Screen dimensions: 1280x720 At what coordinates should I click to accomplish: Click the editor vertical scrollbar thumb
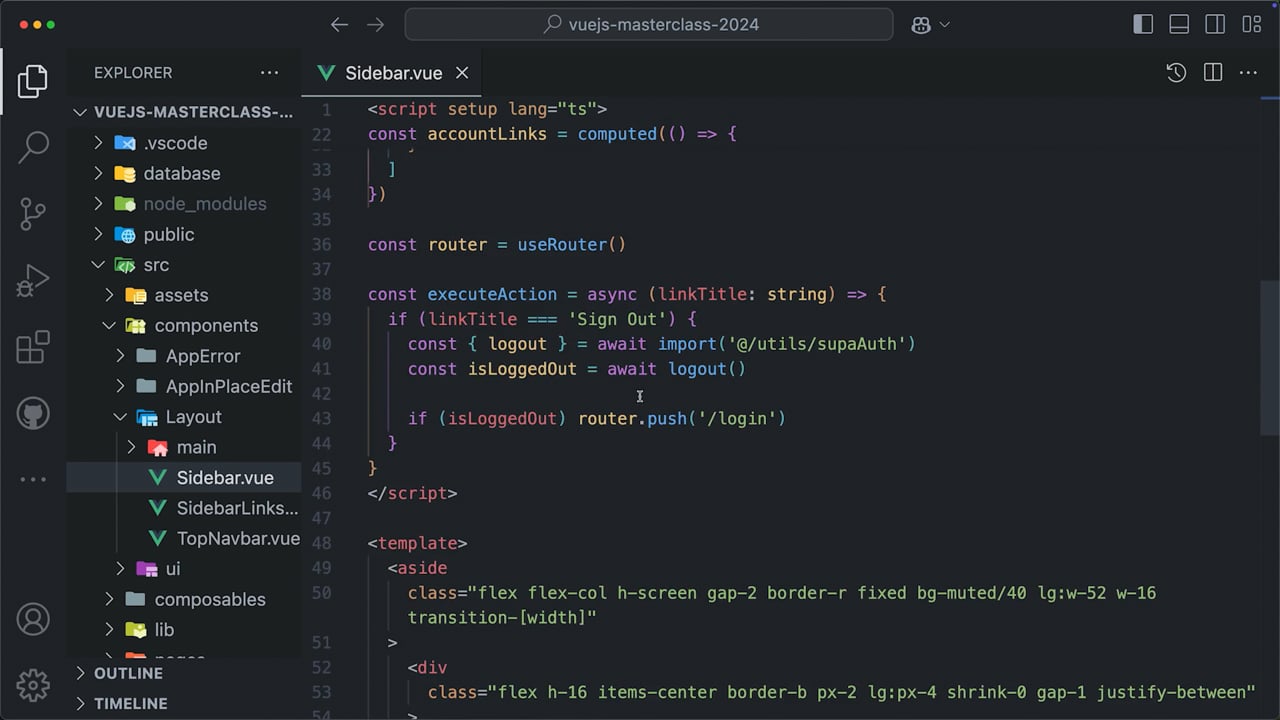(x=1269, y=359)
